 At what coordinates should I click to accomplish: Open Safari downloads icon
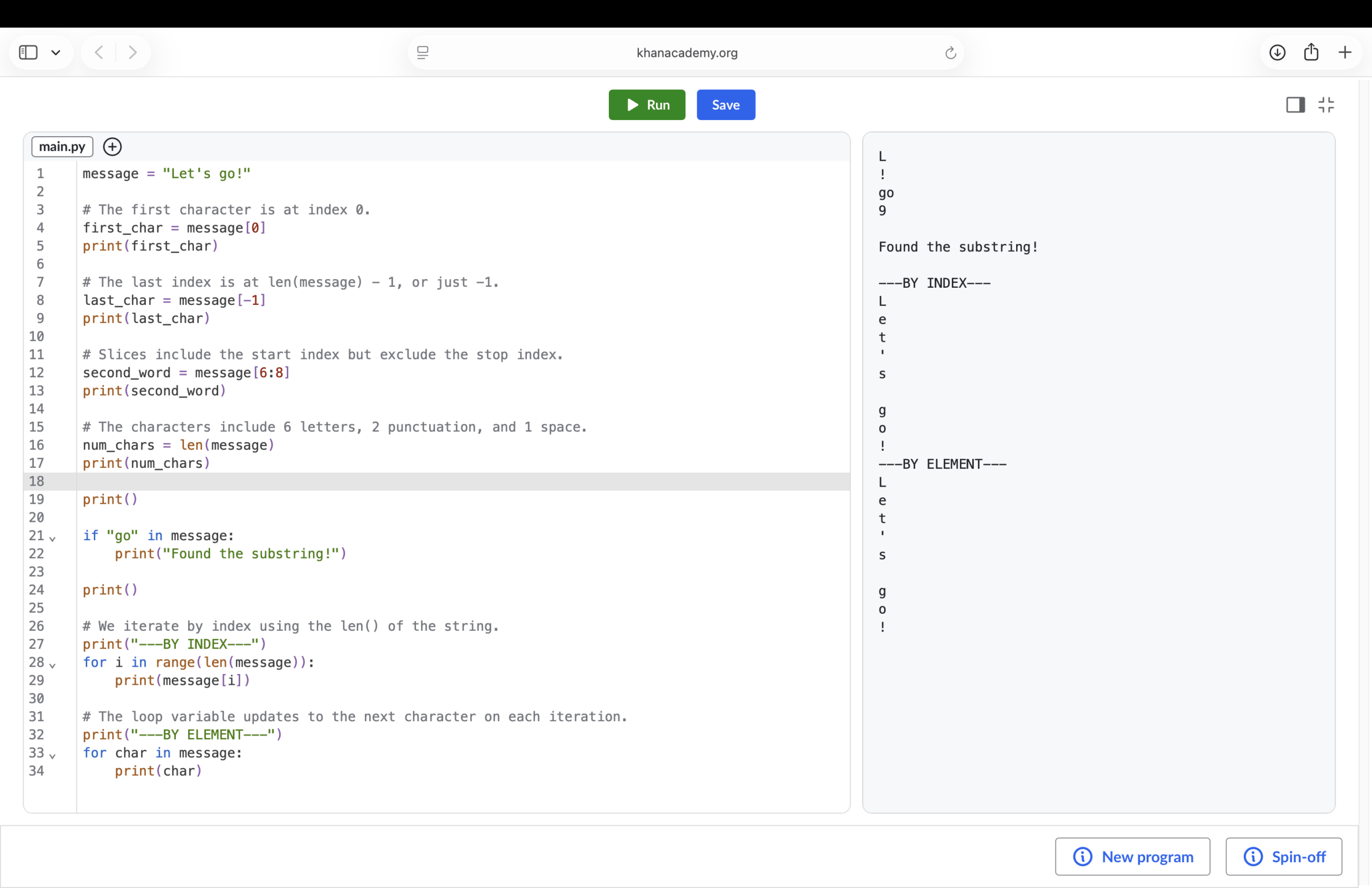click(x=1278, y=53)
